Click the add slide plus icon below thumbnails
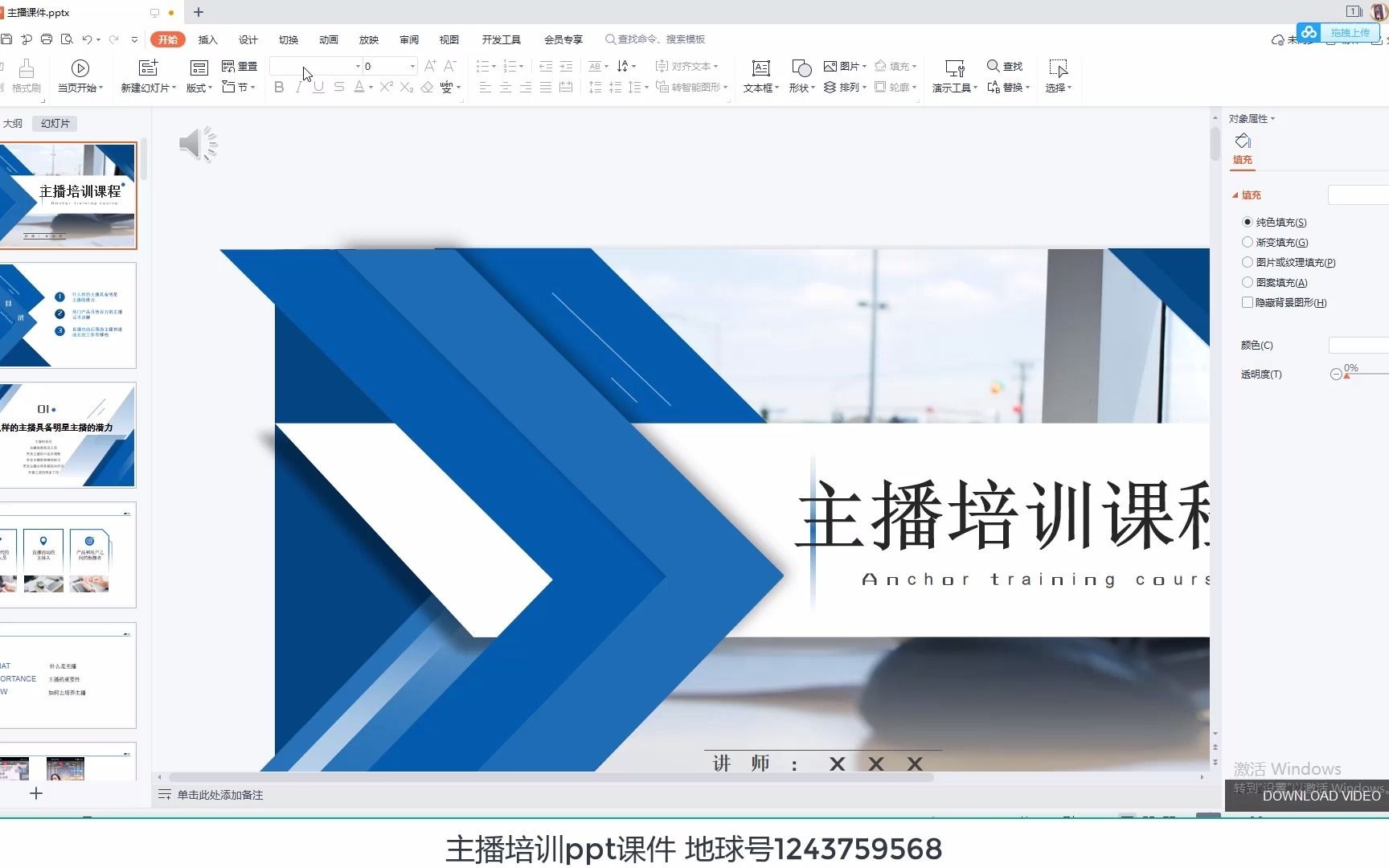The width and height of the screenshot is (1389, 868). pos(36,793)
